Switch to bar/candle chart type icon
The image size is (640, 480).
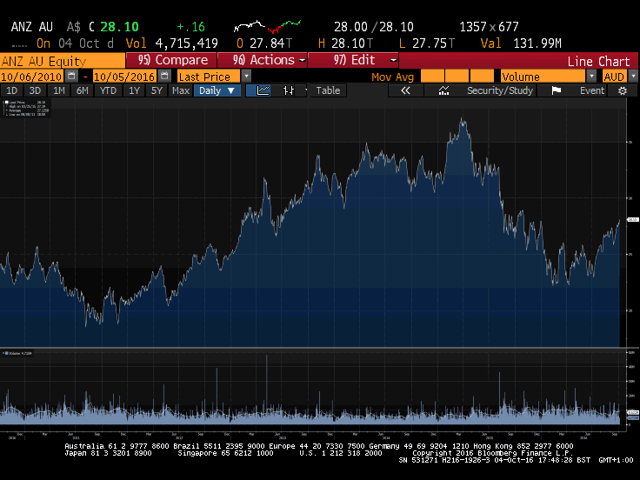(x=288, y=91)
